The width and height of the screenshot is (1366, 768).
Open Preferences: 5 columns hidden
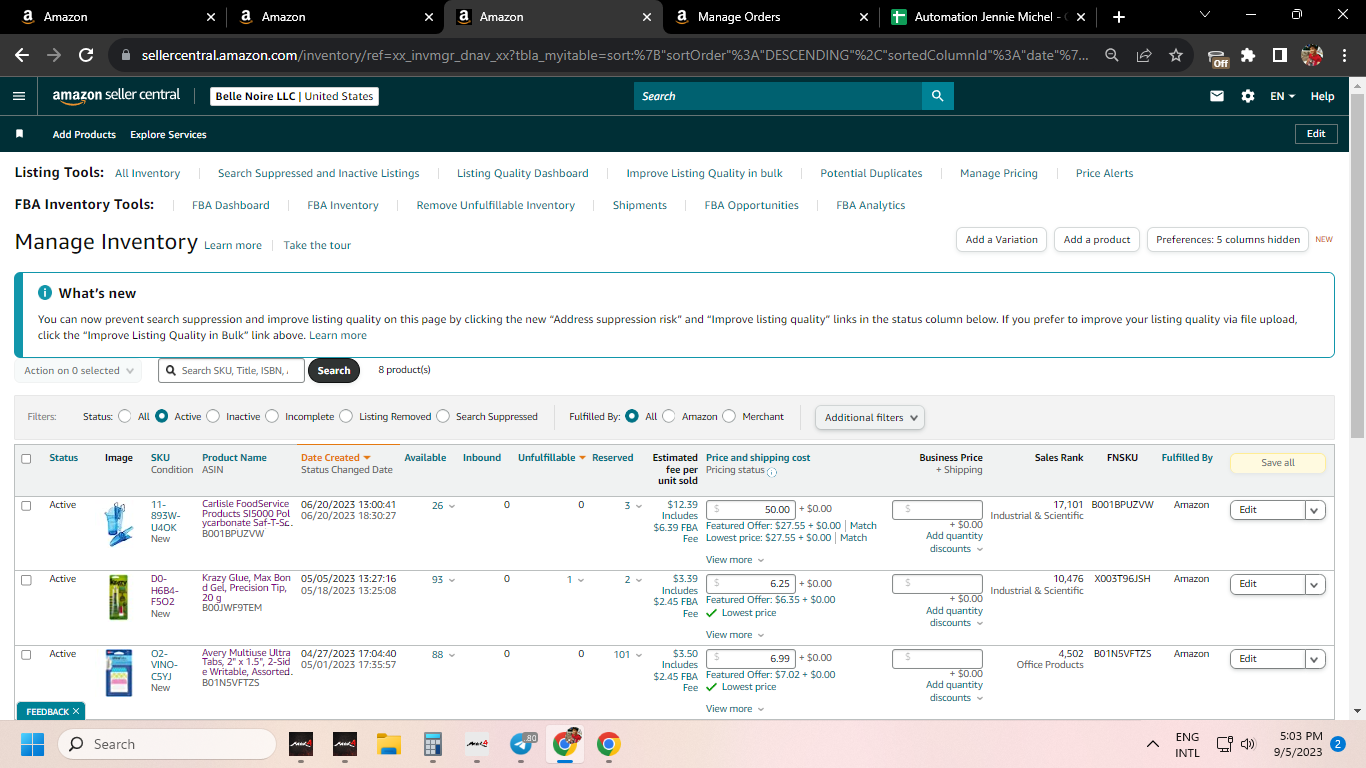click(x=1228, y=240)
